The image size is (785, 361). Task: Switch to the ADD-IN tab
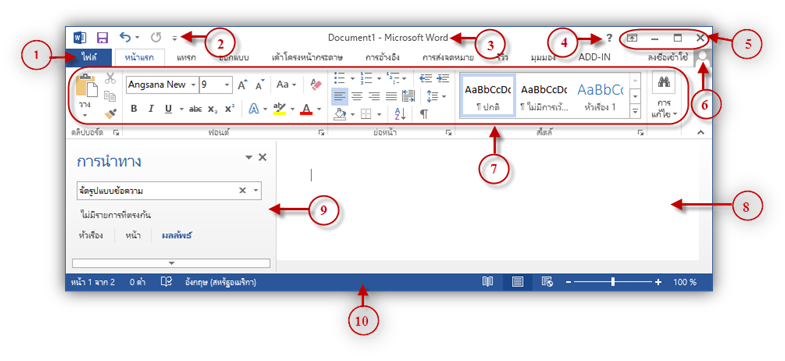coord(594,58)
